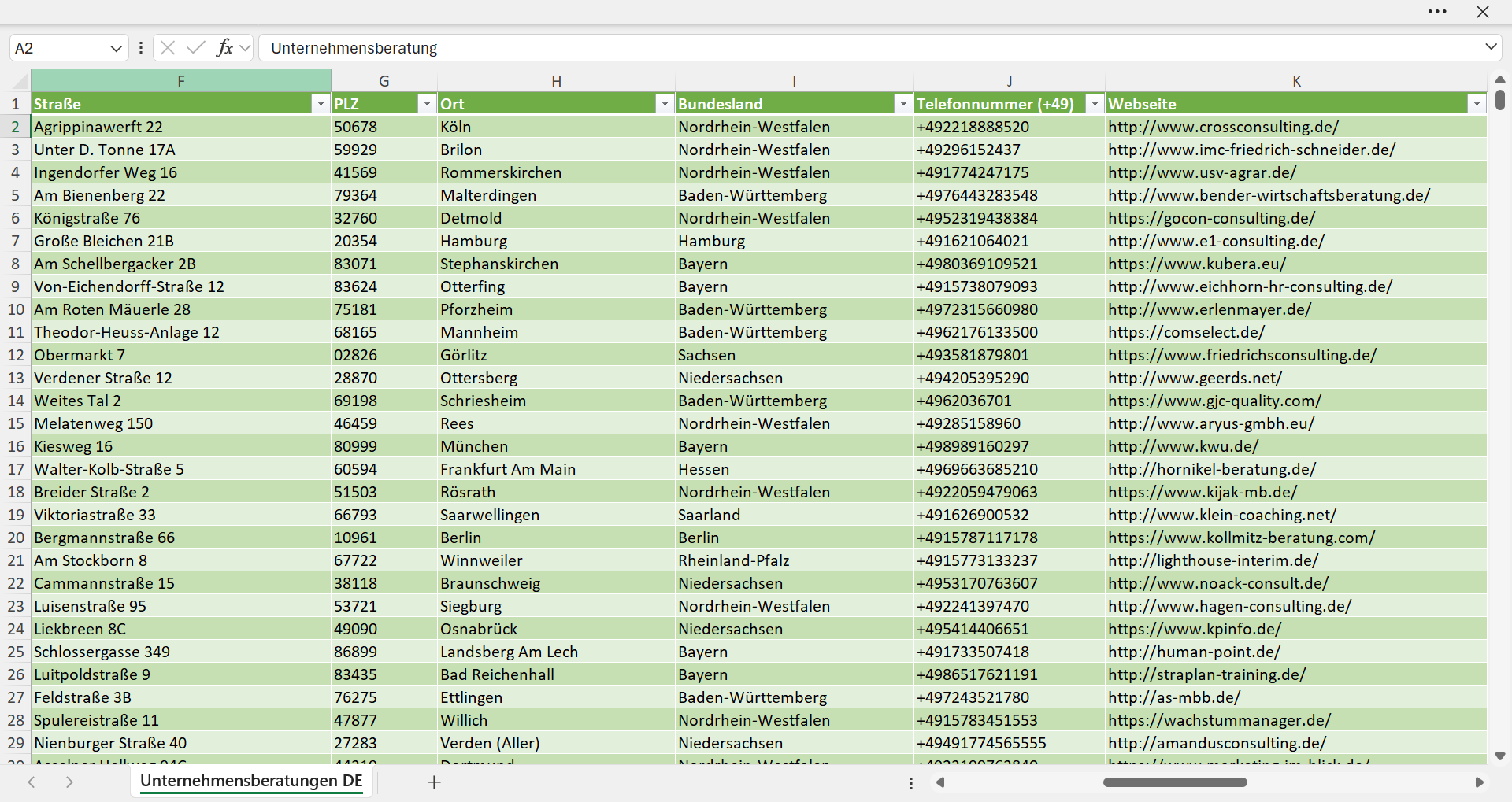Select column K header
This screenshot has height=802, width=1512.
pos(1296,81)
